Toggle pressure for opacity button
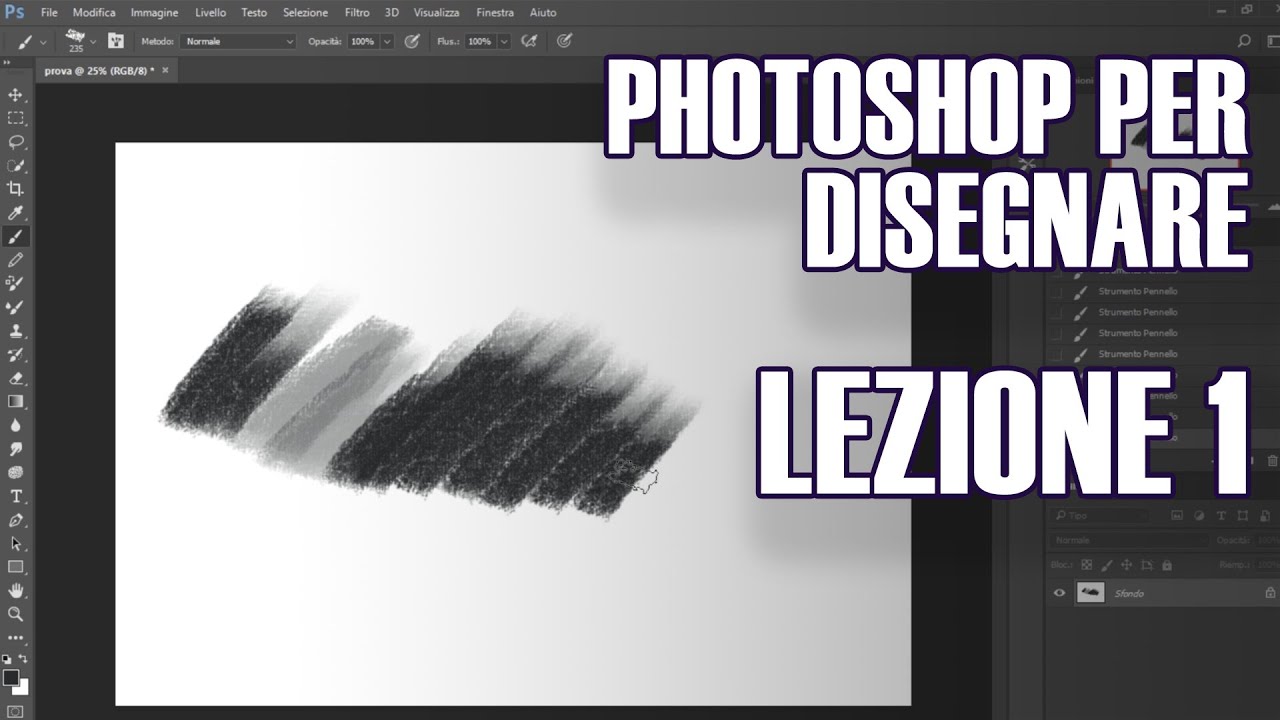The width and height of the screenshot is (1280, 720). [x=411, y=41]
